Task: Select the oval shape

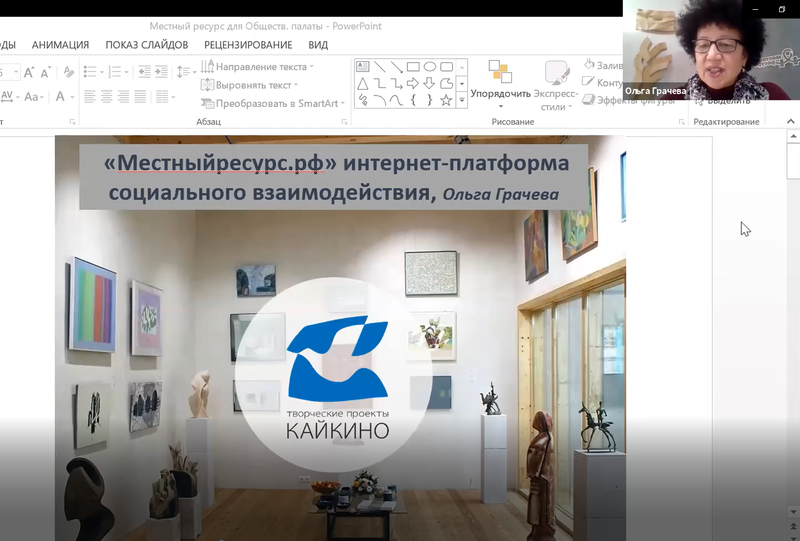Action: coord(430,66)
